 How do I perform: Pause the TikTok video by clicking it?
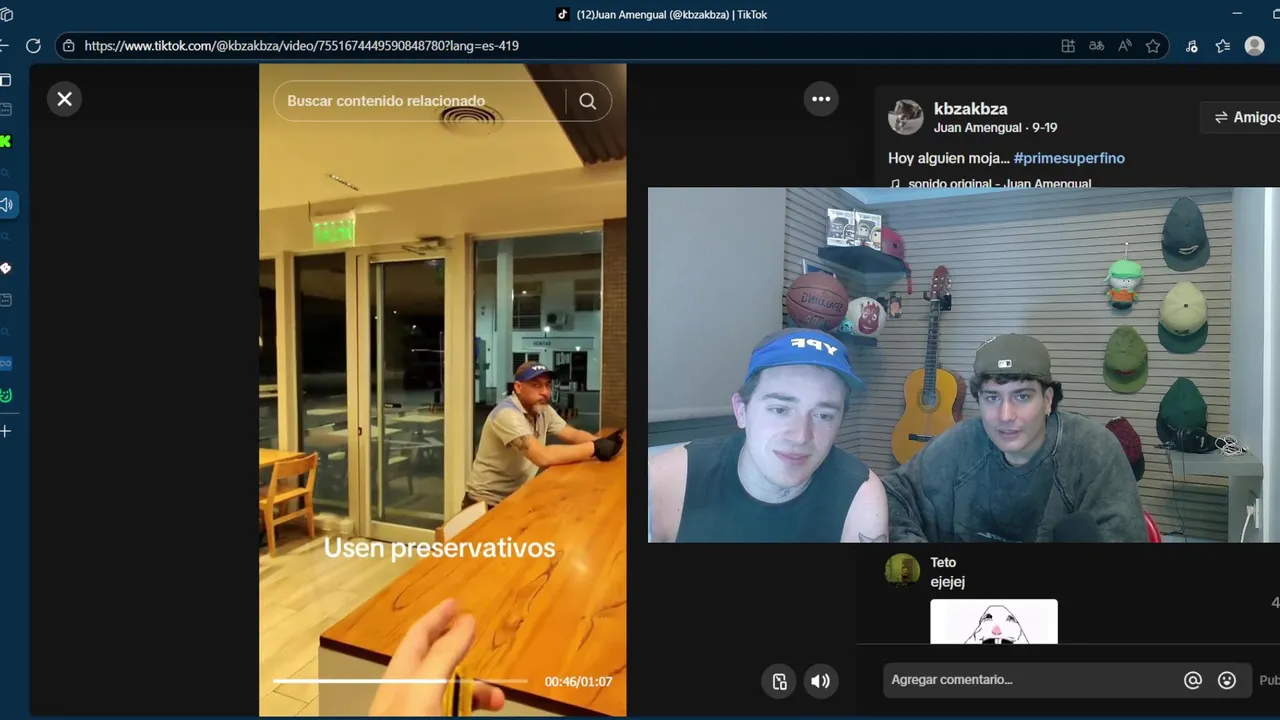tap(443, 390)
